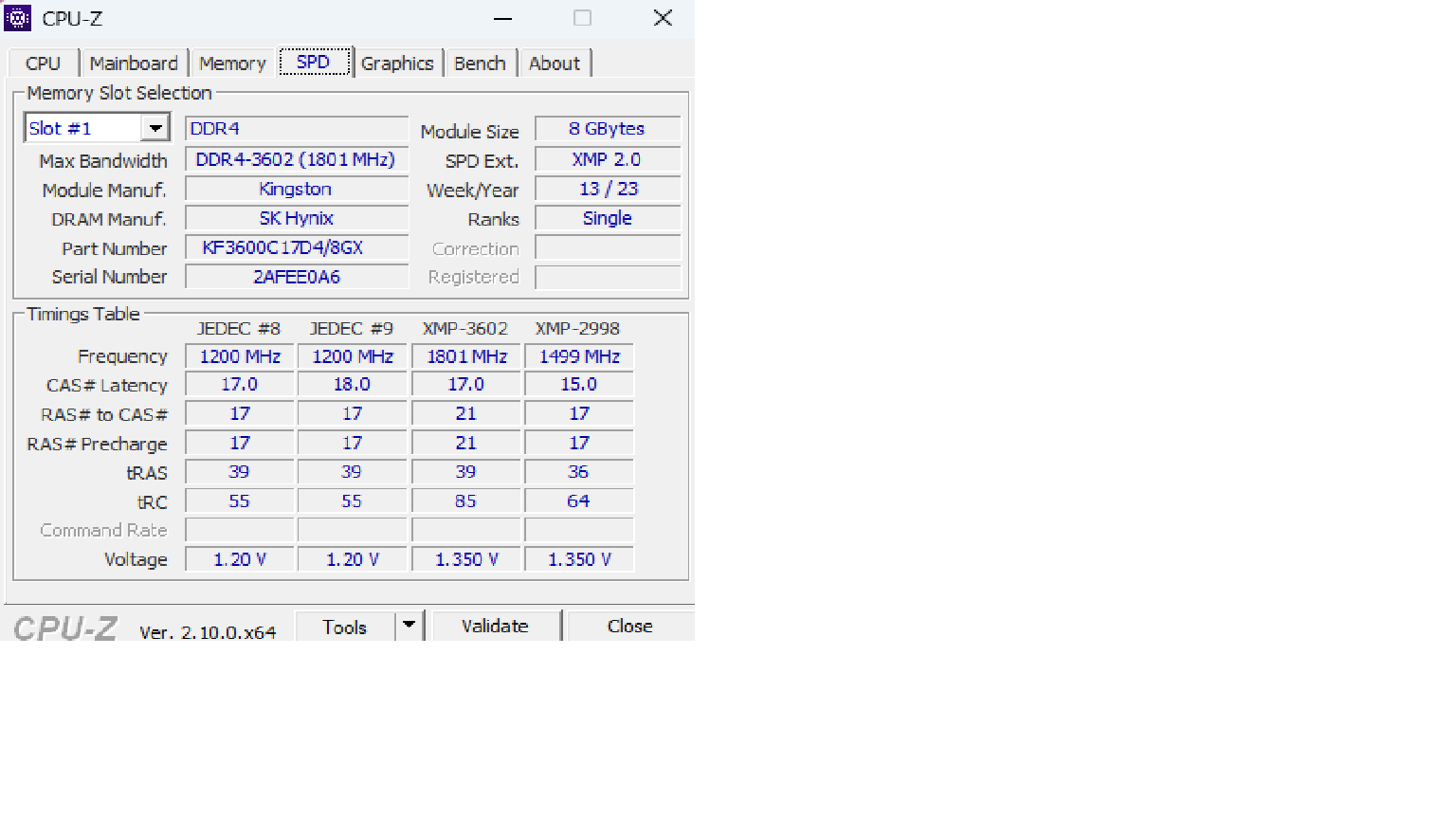
Task: Click the part number KF3600C17D4/8GX
Action: click(297, 247)
